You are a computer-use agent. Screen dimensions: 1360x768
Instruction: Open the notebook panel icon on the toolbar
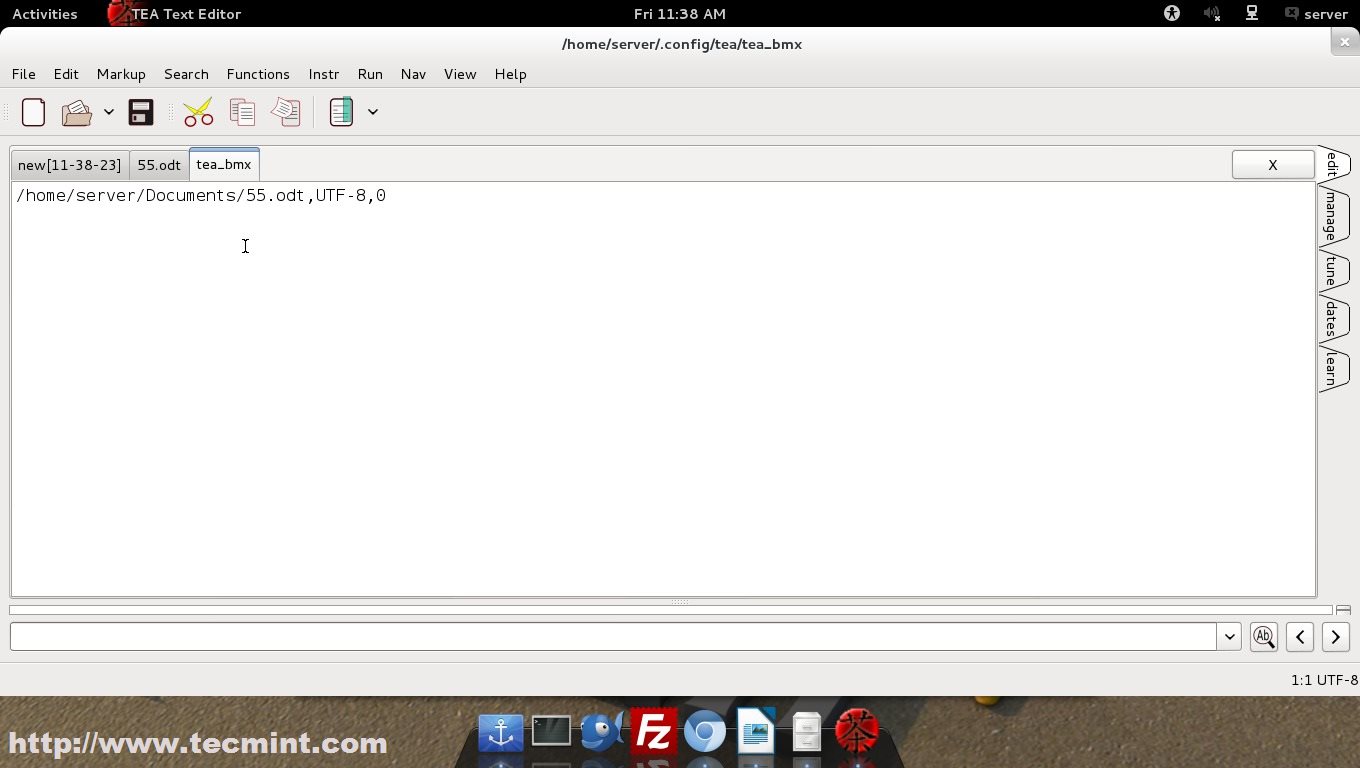(341, 111)
